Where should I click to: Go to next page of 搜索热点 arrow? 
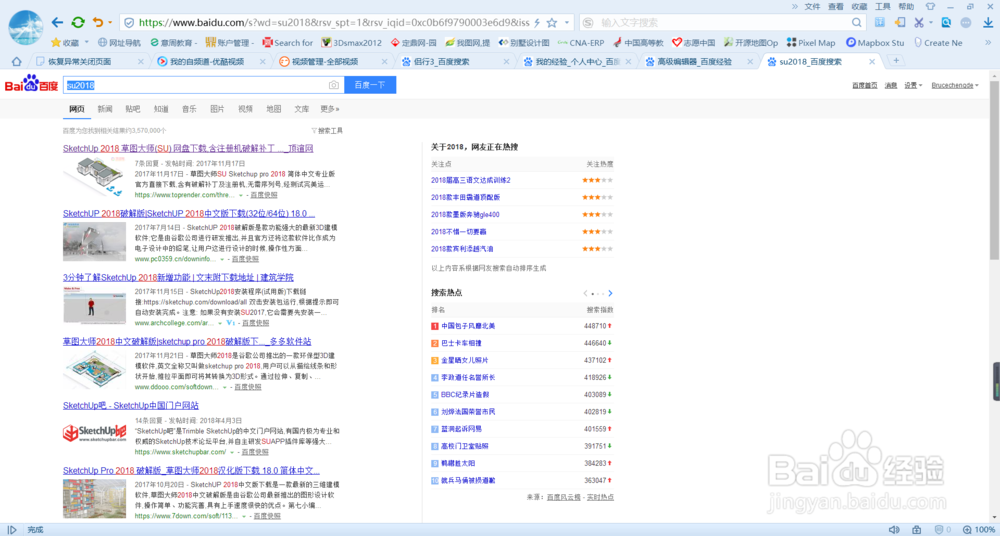click(x=610, y=294)
